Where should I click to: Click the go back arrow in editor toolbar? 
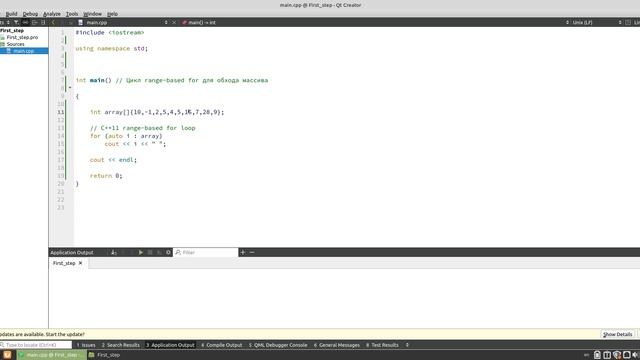tap(53, 22)
